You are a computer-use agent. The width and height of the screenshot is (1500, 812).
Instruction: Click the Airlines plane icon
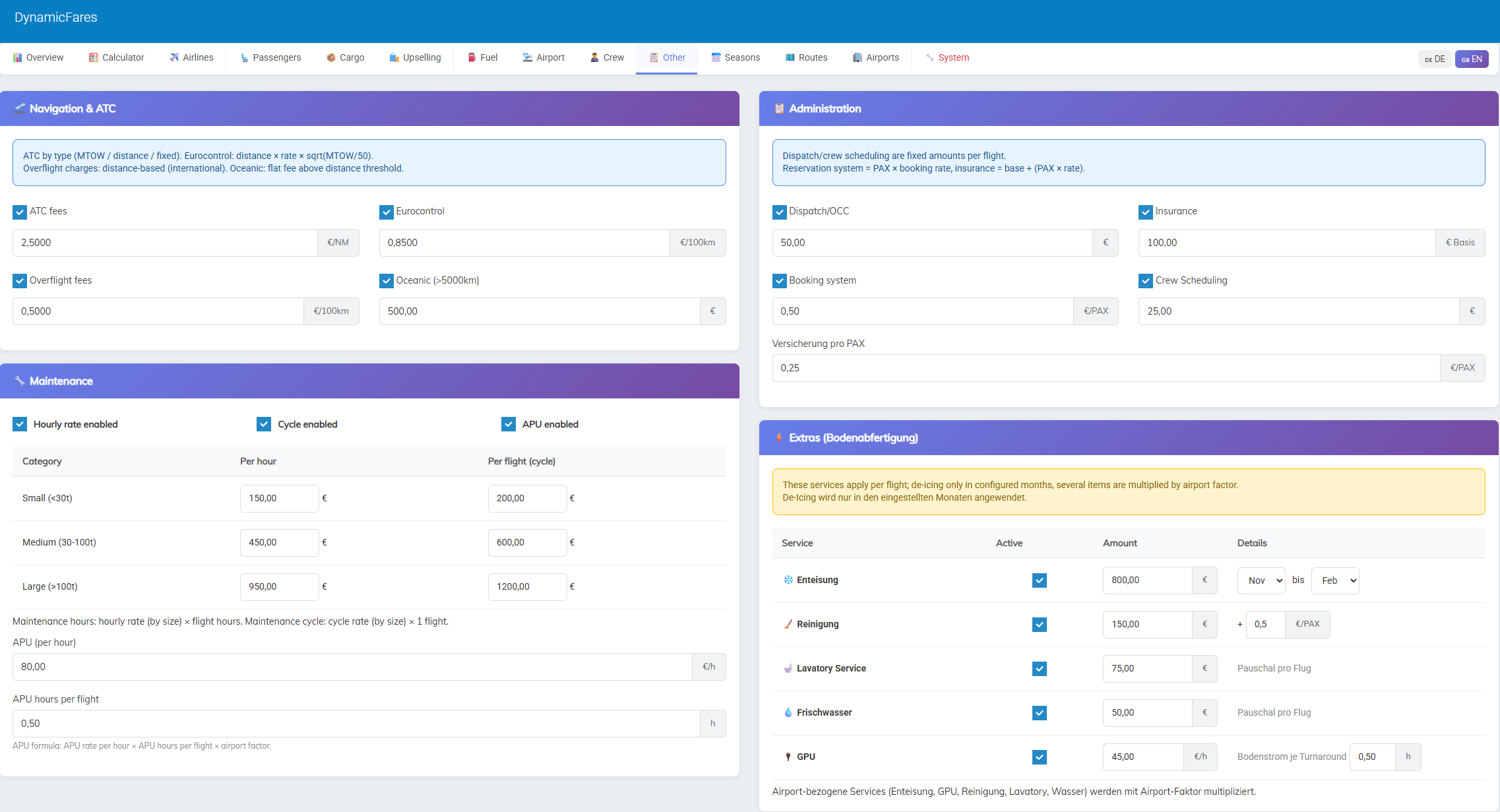click(x=174, y=57)
